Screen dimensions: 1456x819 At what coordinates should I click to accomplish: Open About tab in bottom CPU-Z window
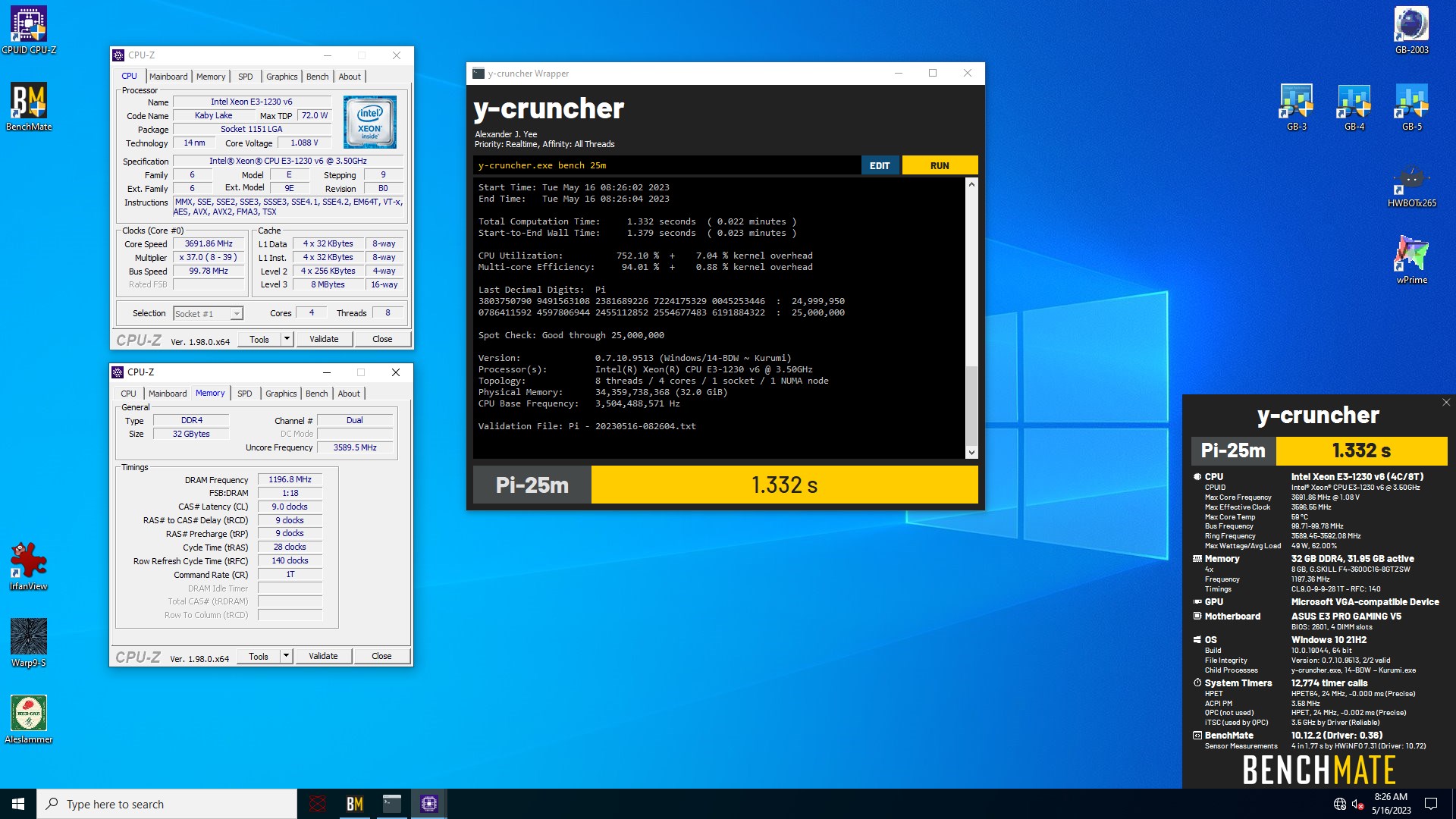(x=349, y=394)
